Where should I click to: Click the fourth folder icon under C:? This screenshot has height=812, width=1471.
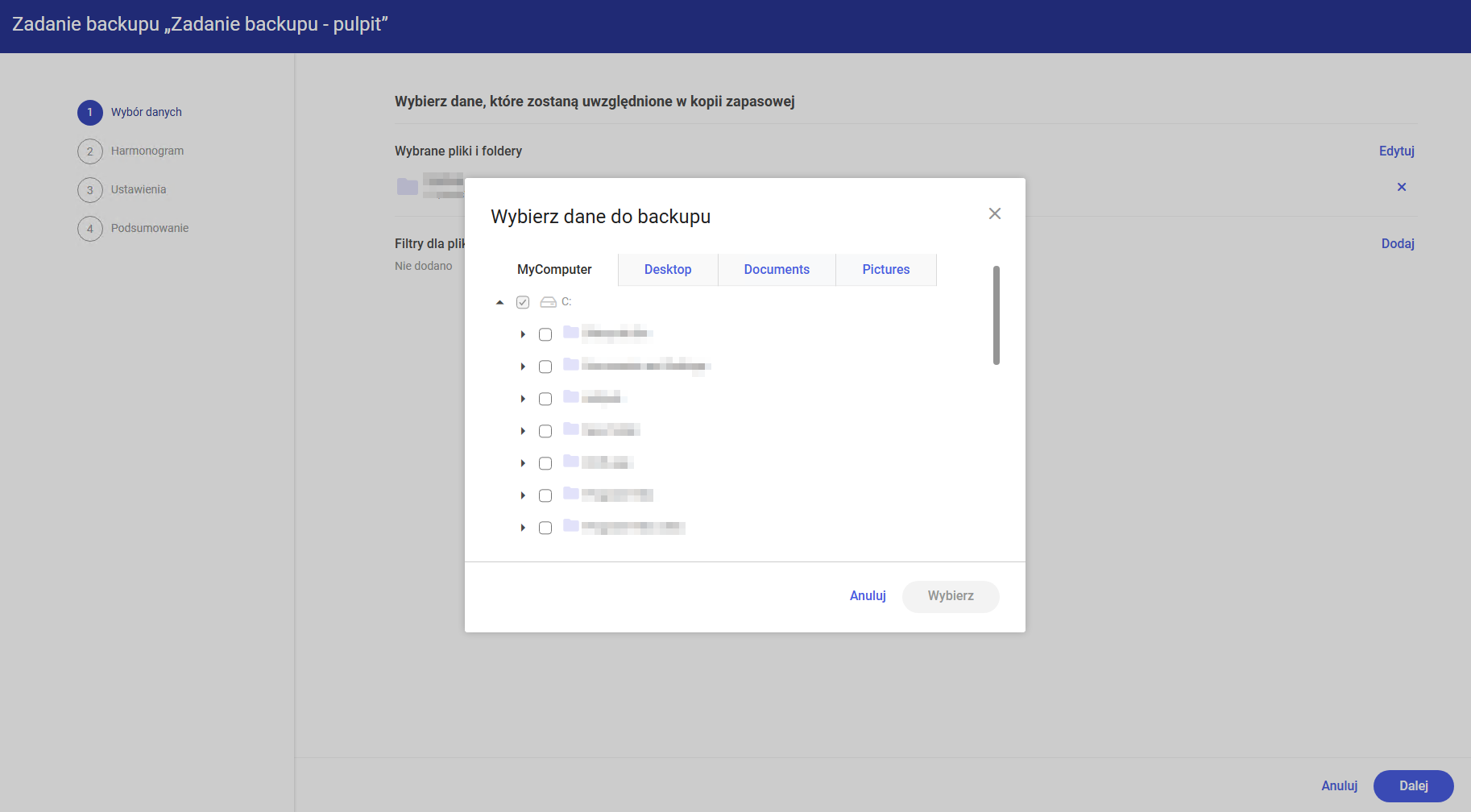click(571, 429)
